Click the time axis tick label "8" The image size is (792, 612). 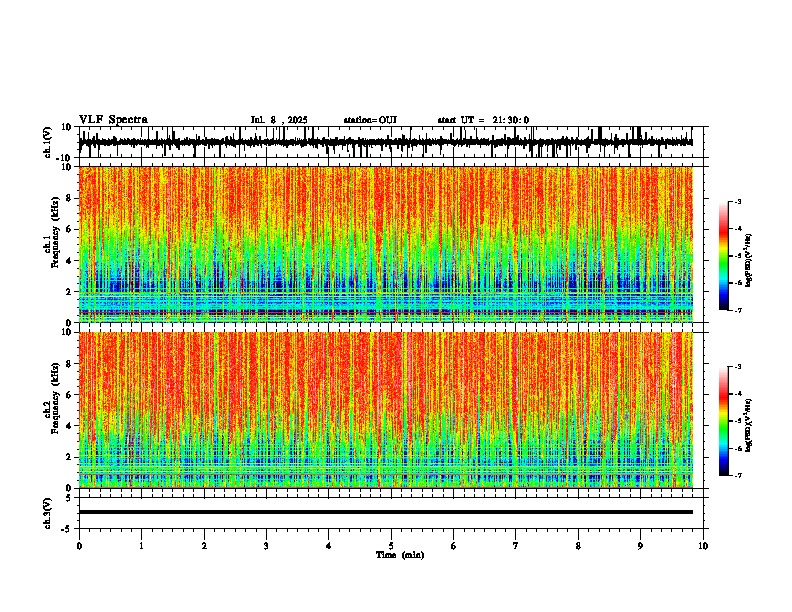[x=578, y=546]
